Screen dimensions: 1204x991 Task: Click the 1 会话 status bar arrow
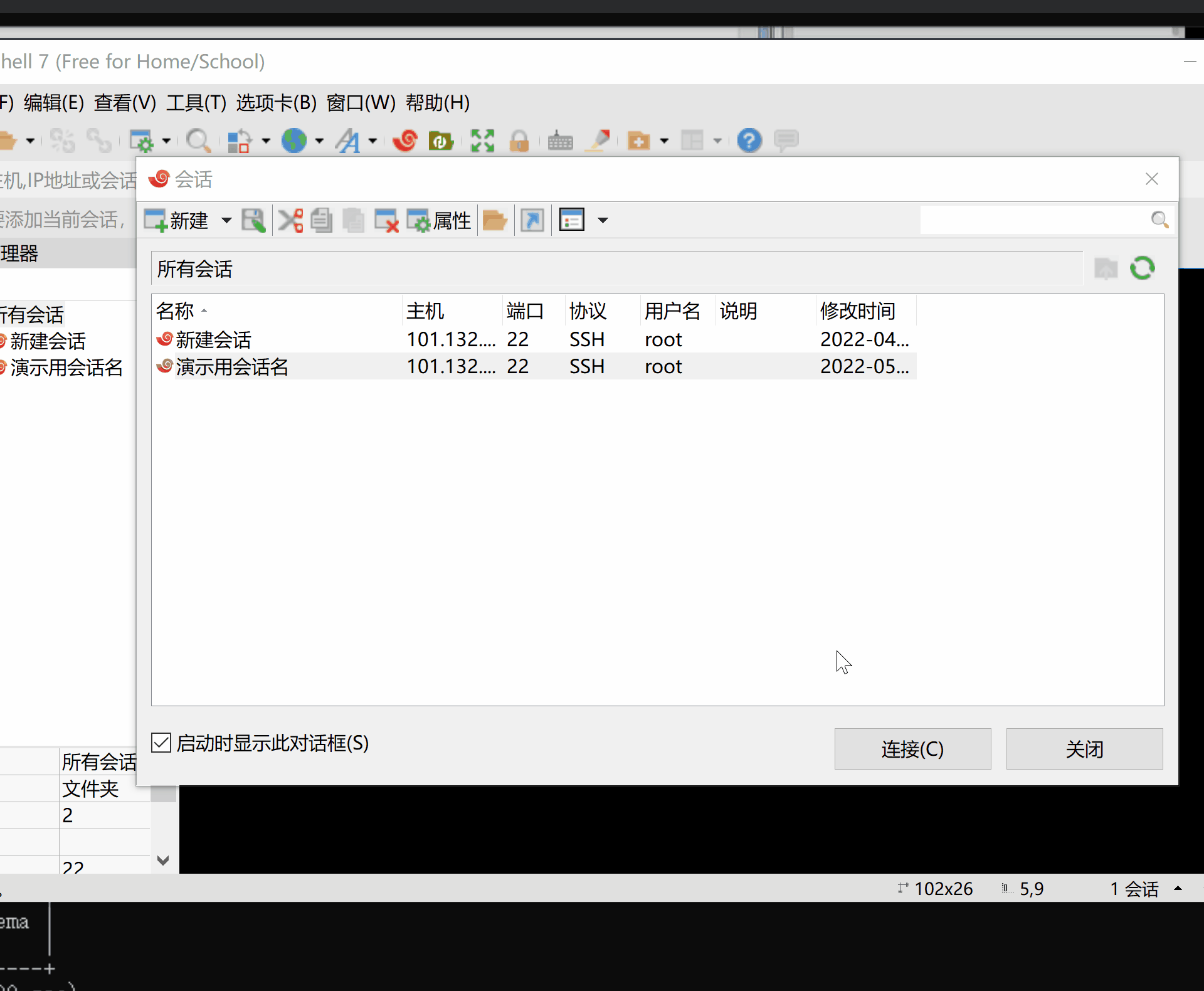[x=1178, y=888]
